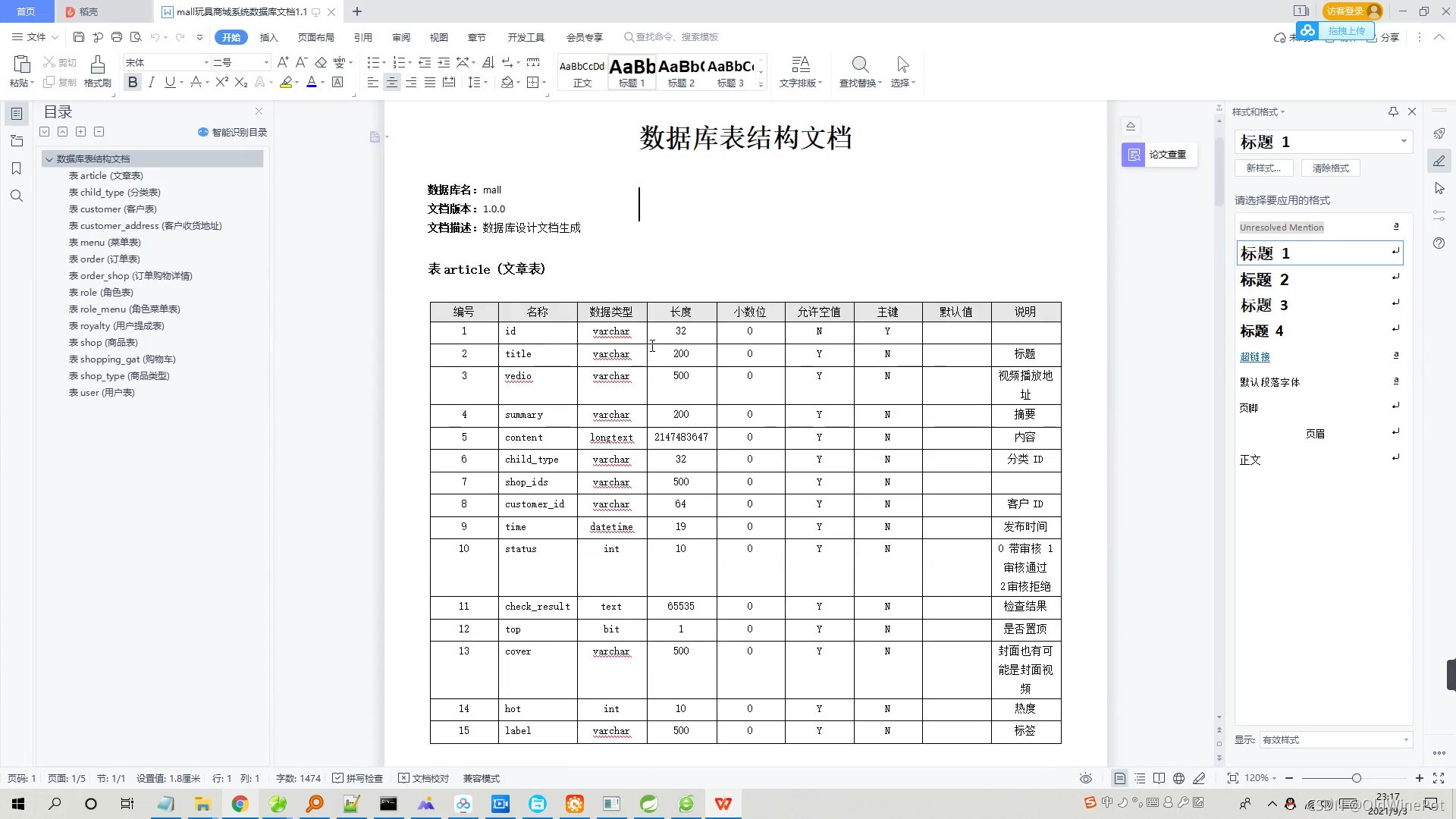Open Windows Start menu
Viewport: 1456px width, 819px height.
click(x=18, y=804)
